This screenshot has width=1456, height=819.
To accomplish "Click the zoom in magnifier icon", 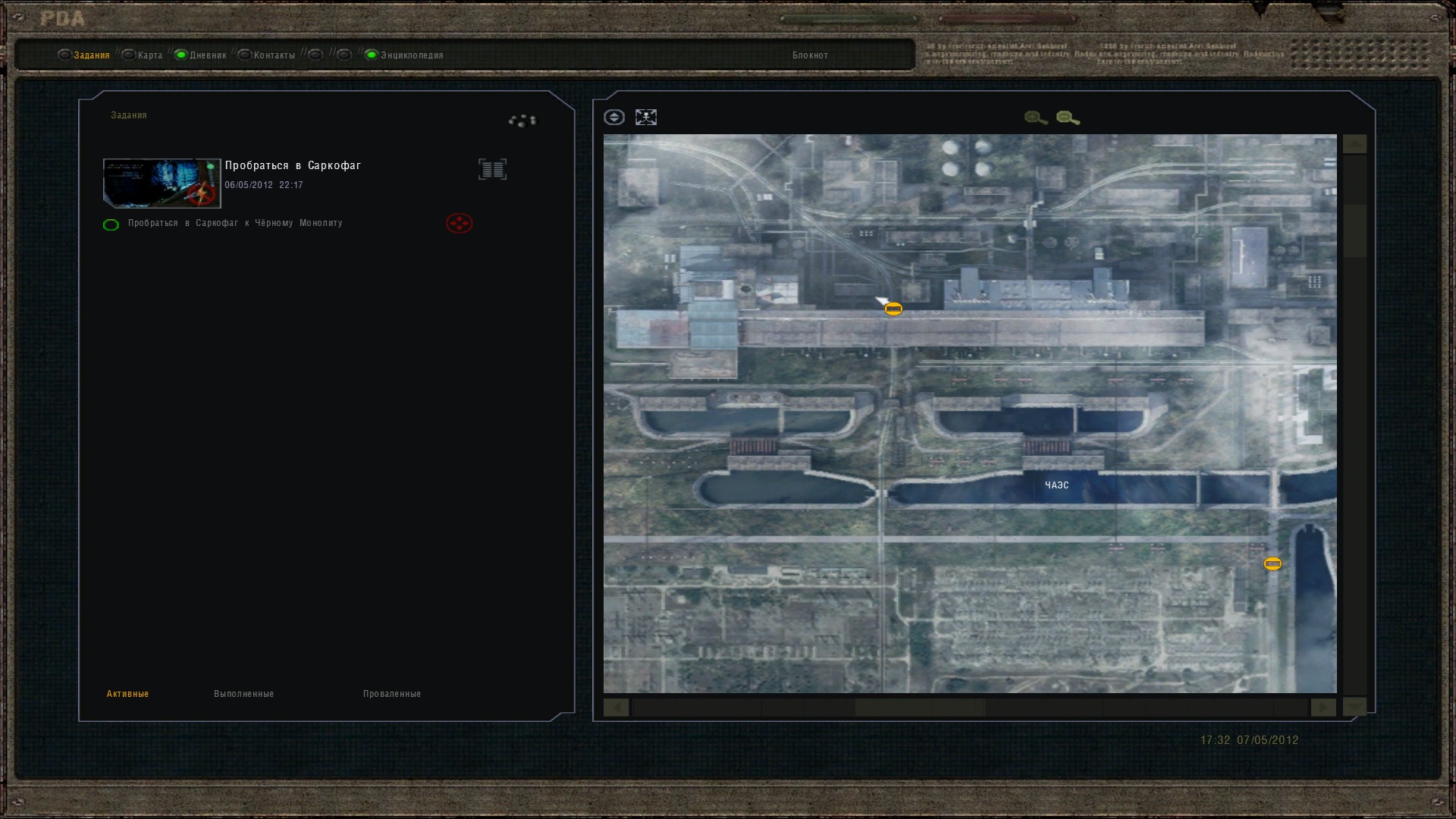I will (1035, 118).
